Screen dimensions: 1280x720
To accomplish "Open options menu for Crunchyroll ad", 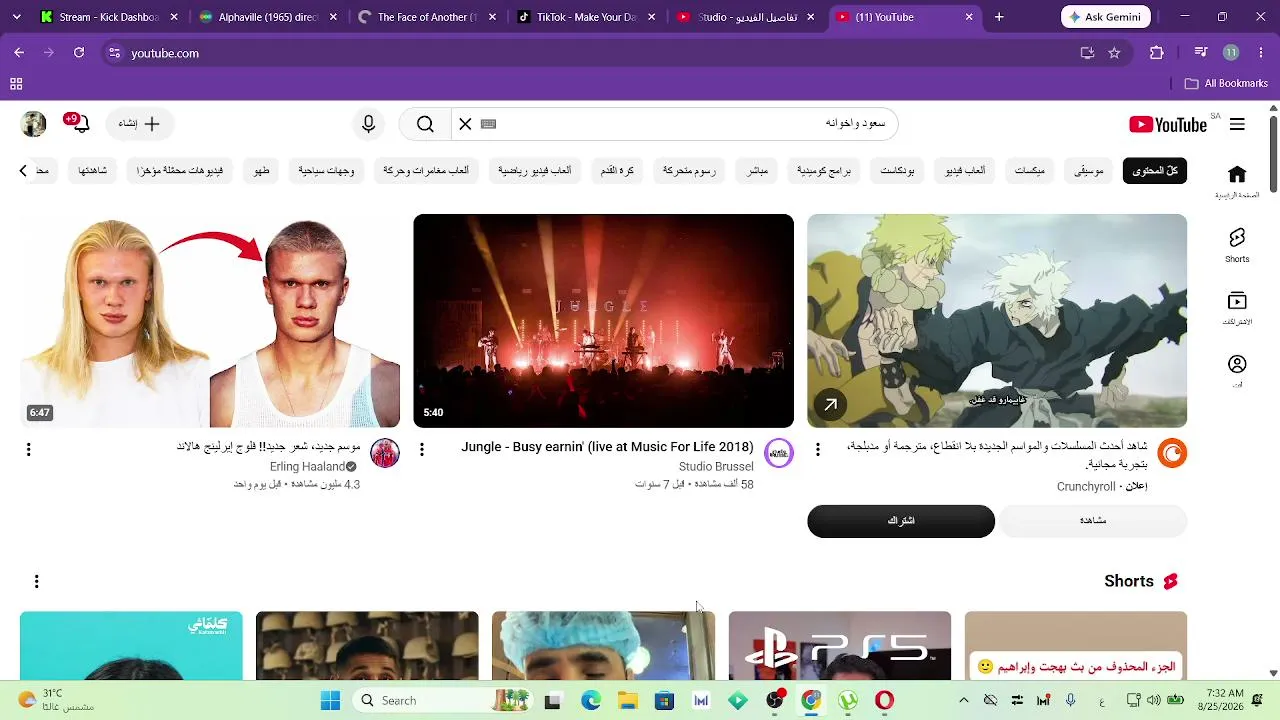I will (x=817, y=450).
